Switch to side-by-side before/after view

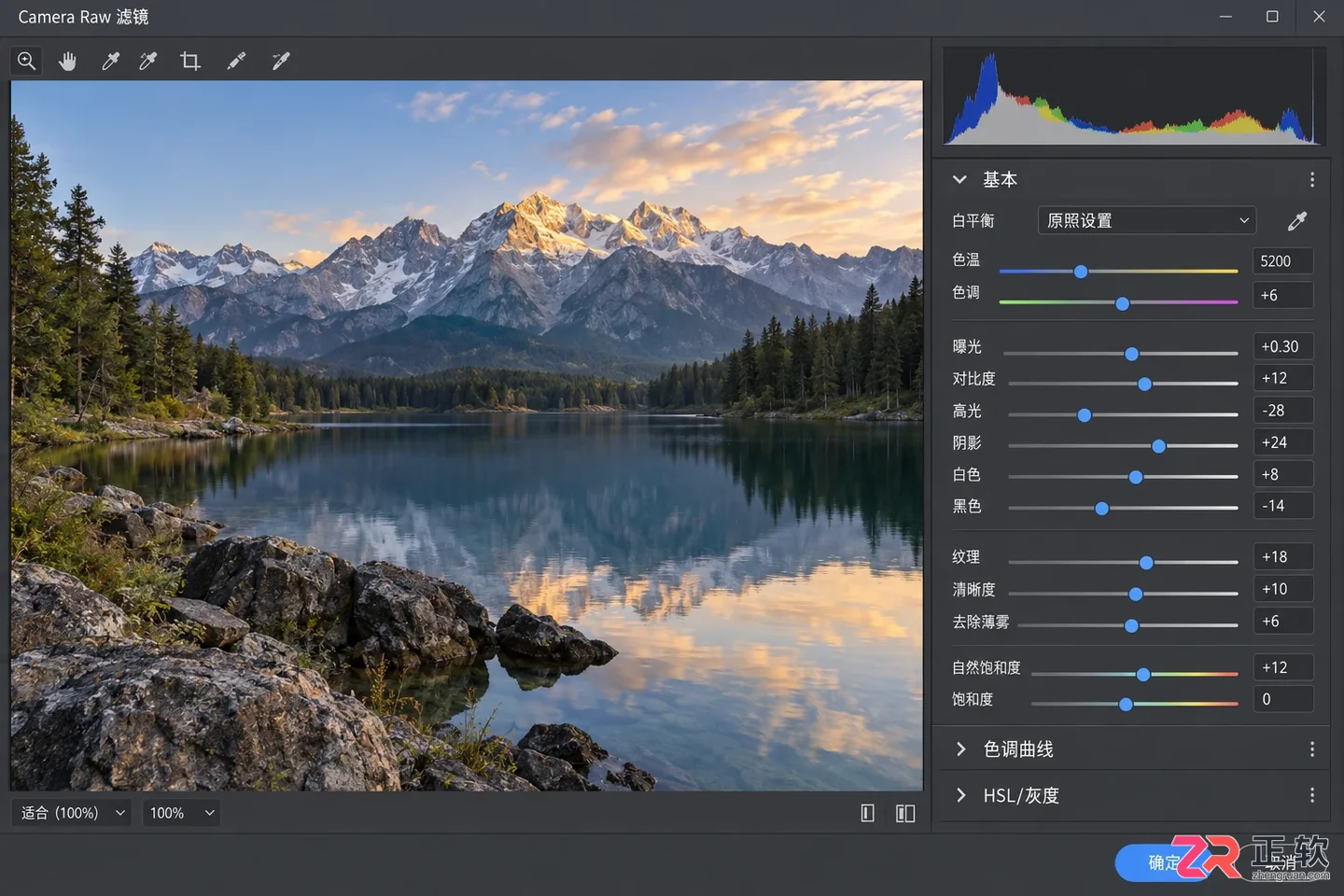(905, 813)
